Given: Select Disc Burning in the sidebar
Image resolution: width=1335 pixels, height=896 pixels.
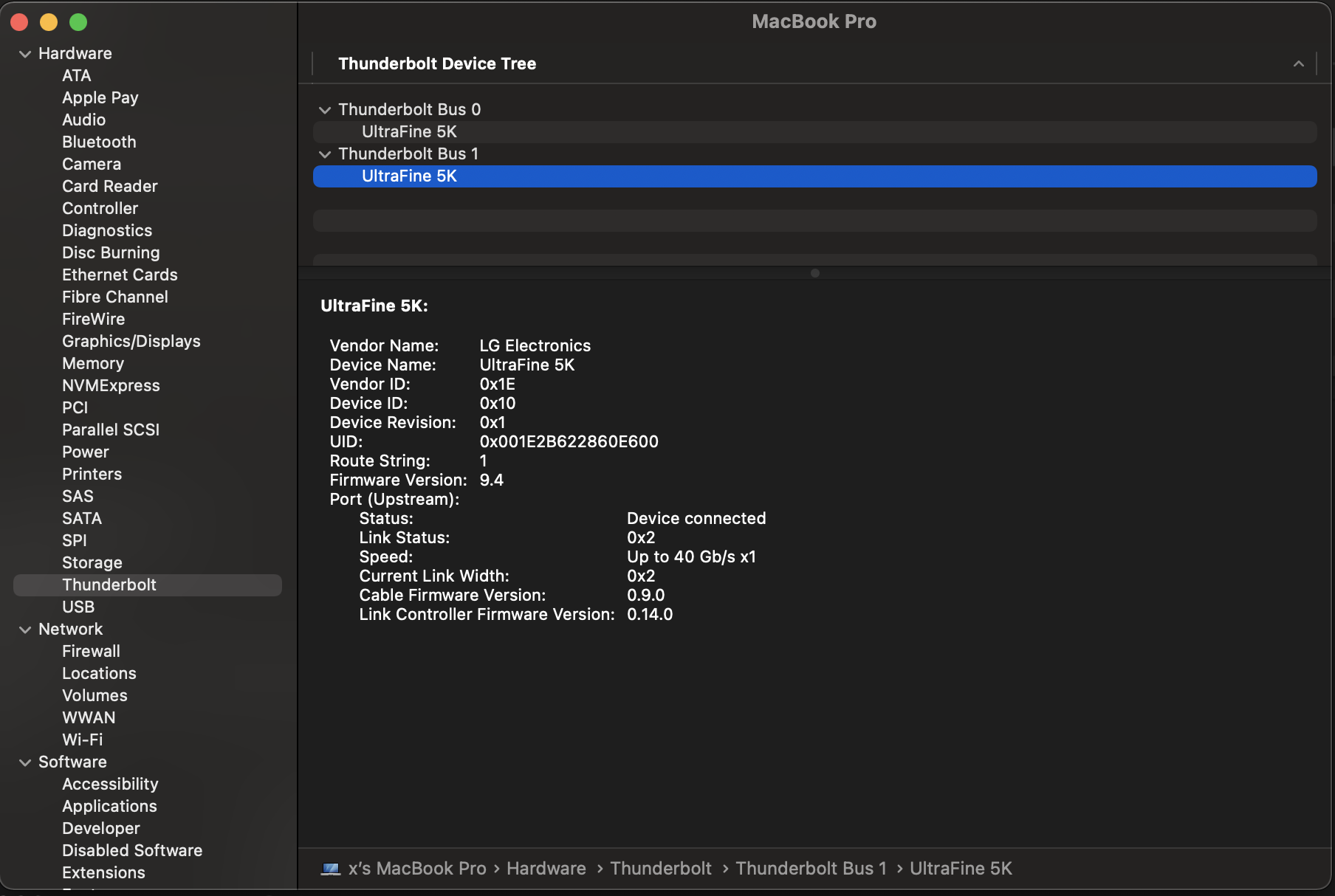Looking at the screenshot, I should (x=111, y=253).
